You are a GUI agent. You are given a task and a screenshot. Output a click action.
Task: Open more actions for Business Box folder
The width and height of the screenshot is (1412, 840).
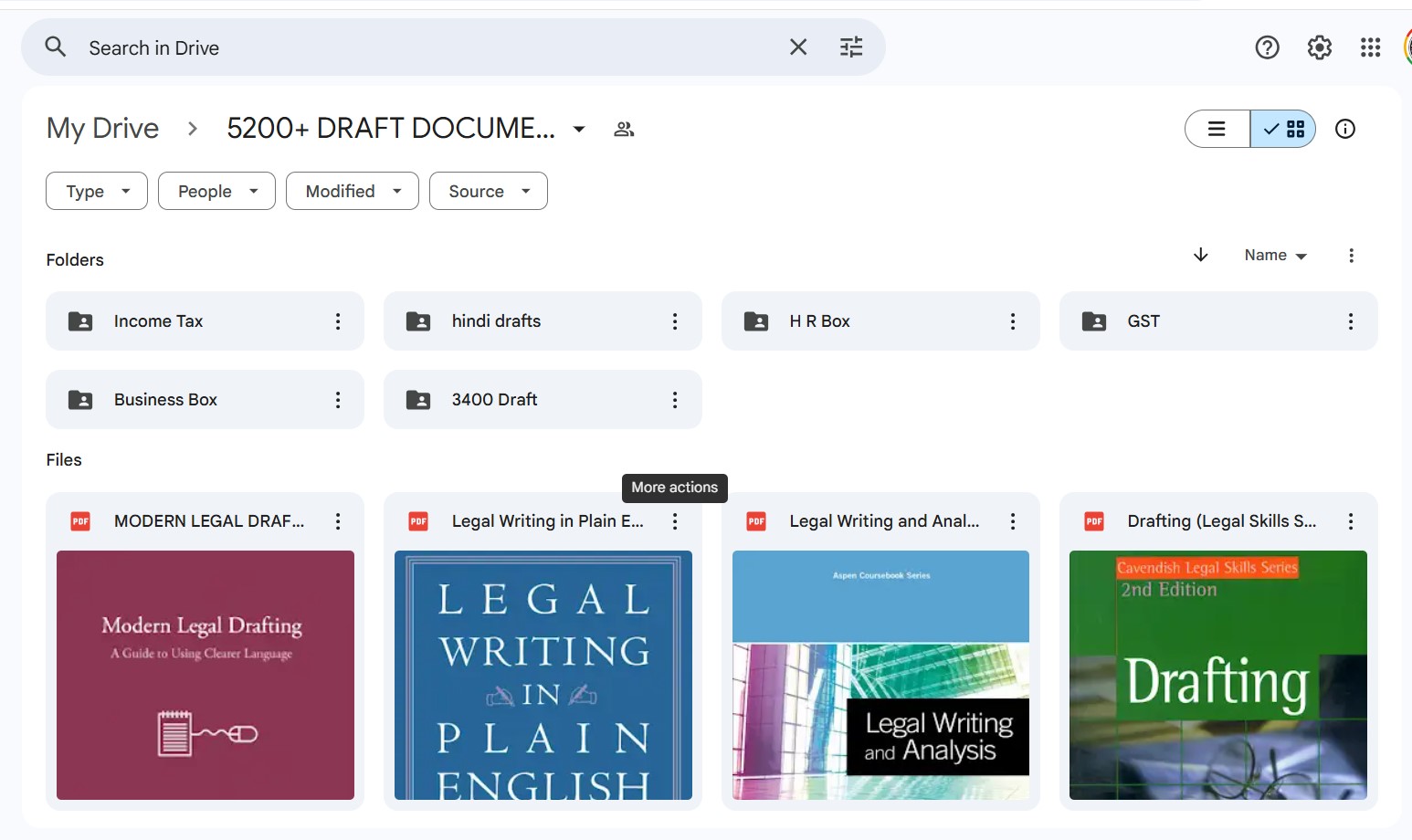click(x=338, y=400)
